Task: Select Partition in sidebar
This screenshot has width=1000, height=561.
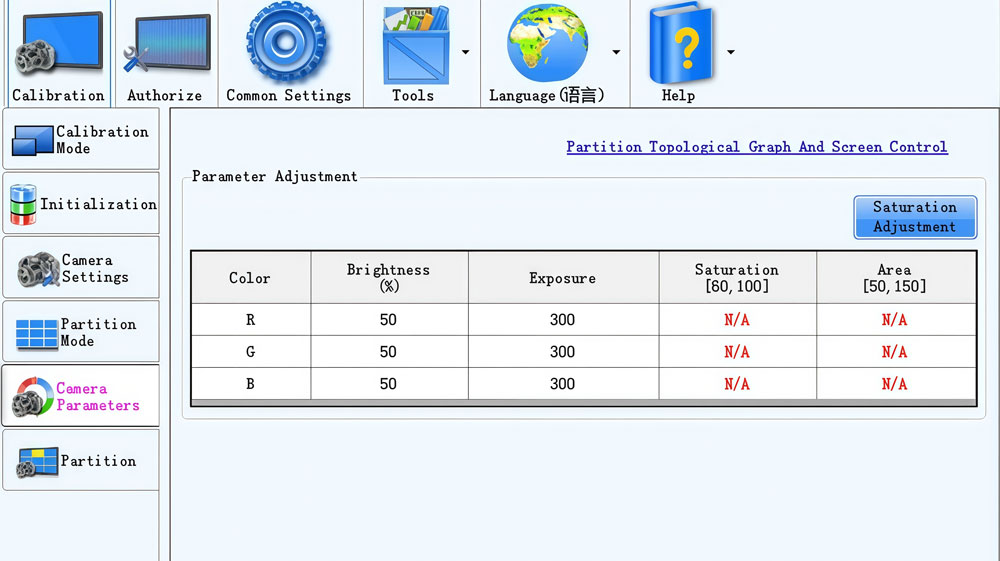Action: coord(81,460)
